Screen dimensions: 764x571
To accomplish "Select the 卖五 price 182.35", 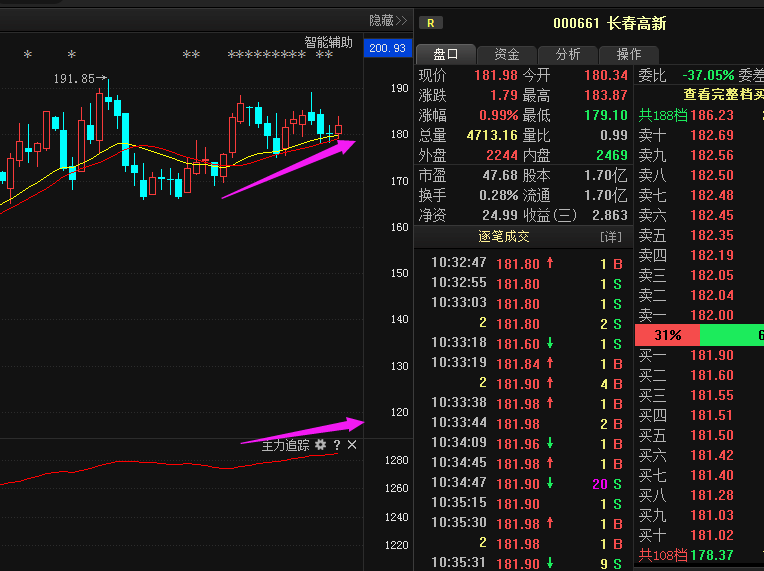I will (712, 235).
